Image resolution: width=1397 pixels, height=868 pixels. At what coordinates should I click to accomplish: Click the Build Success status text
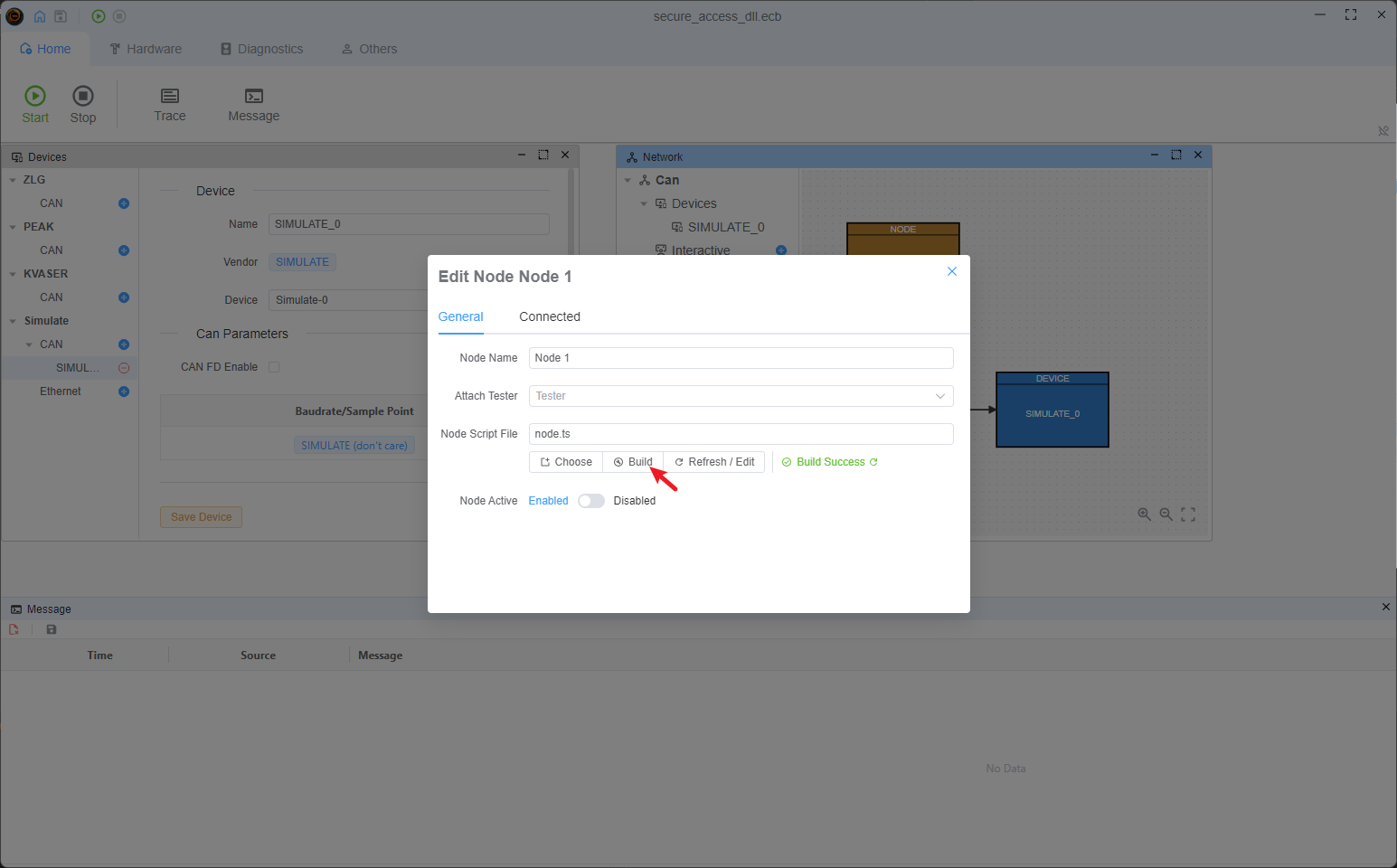(x=831, y=462)
